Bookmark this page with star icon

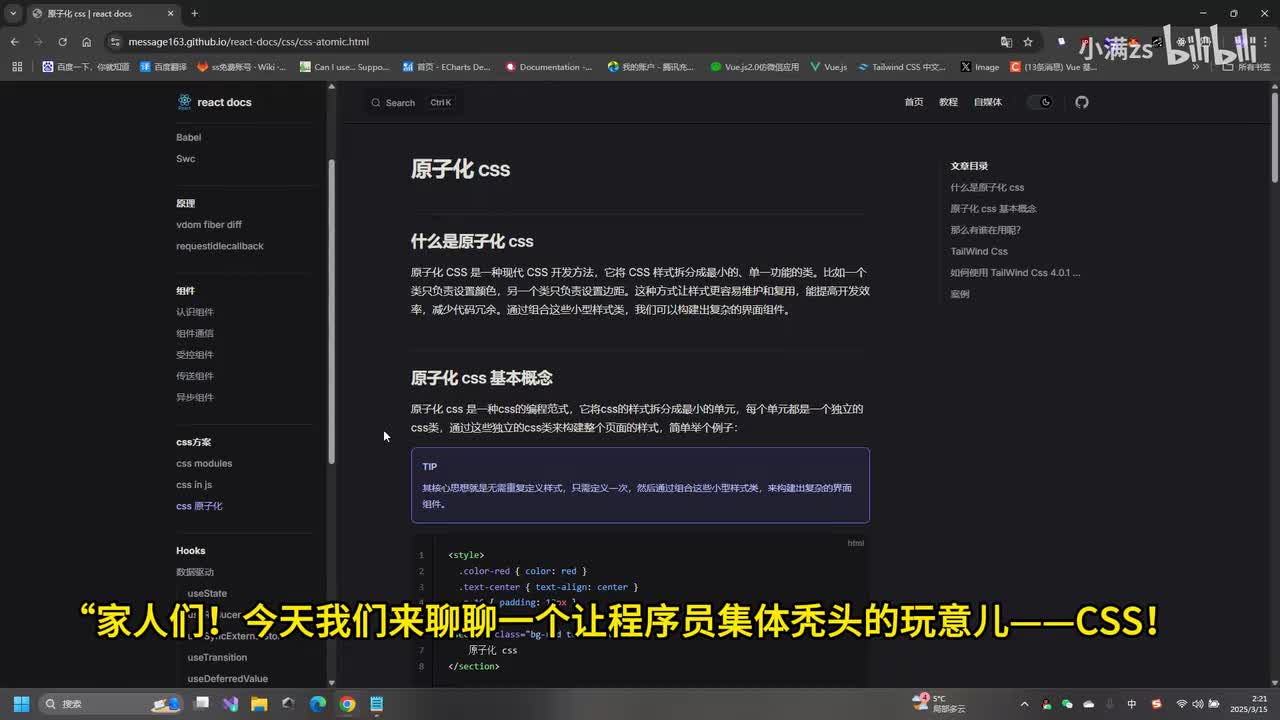(1028, 42)
